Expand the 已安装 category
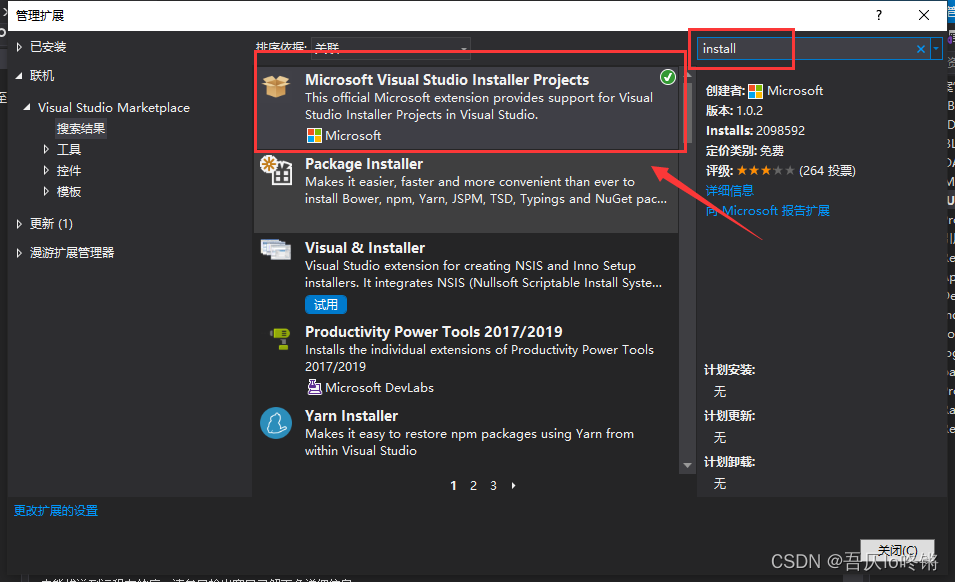955x582 pixels. [x=19, y=47]
